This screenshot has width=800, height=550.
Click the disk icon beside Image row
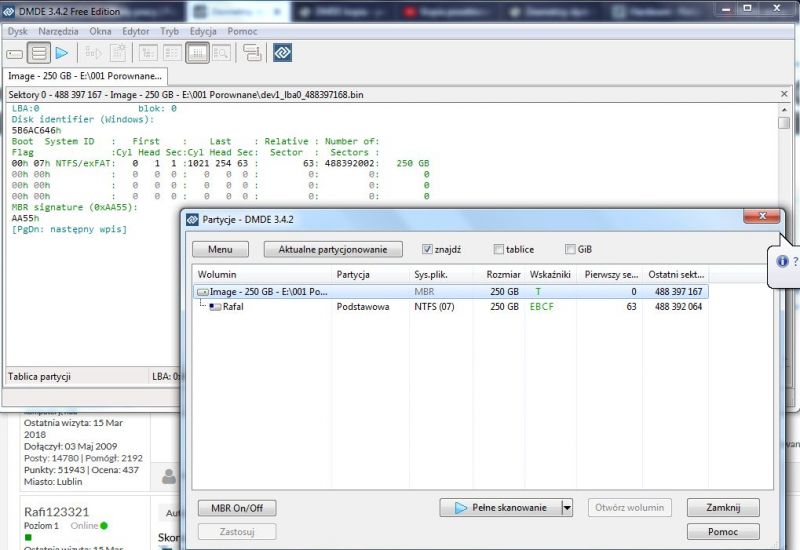[203, 292]
